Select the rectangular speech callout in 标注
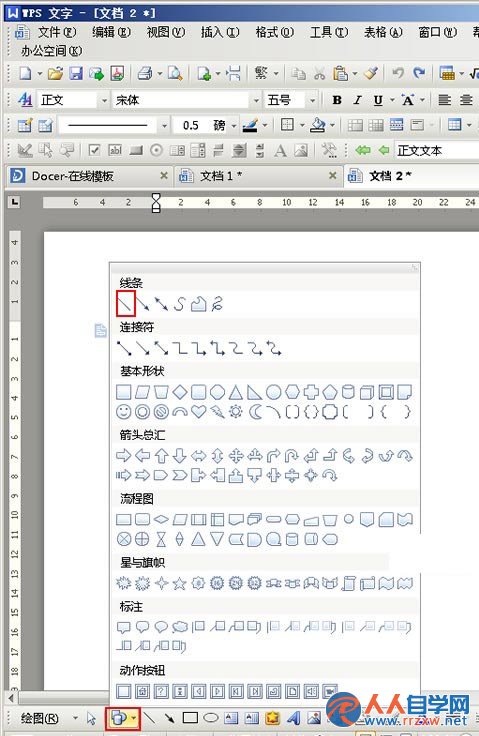 pyautogui.click(x=124, y=627)
